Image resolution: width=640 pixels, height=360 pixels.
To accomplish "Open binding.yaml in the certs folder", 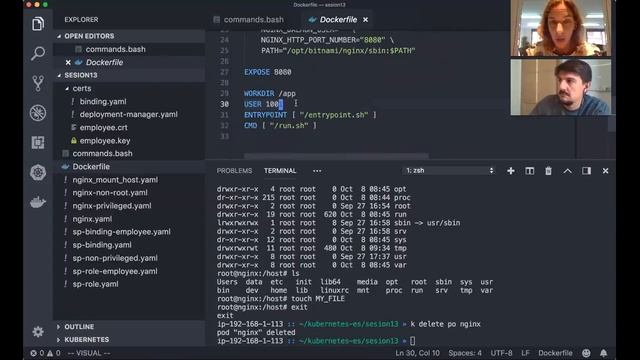I will [103, 101].
